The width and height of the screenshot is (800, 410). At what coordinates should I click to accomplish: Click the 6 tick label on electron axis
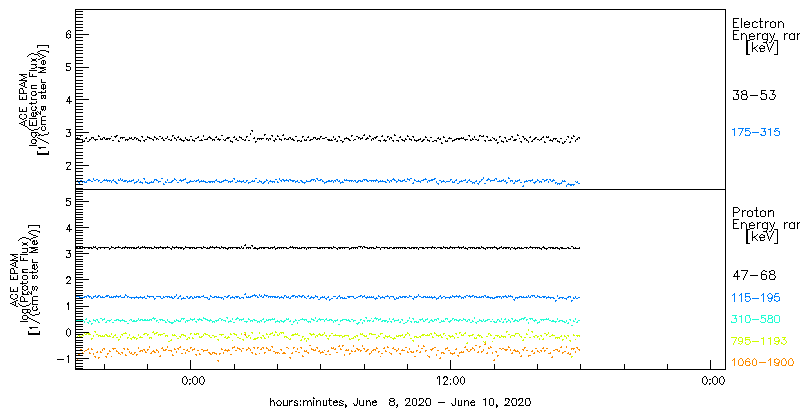coord(69,34)
